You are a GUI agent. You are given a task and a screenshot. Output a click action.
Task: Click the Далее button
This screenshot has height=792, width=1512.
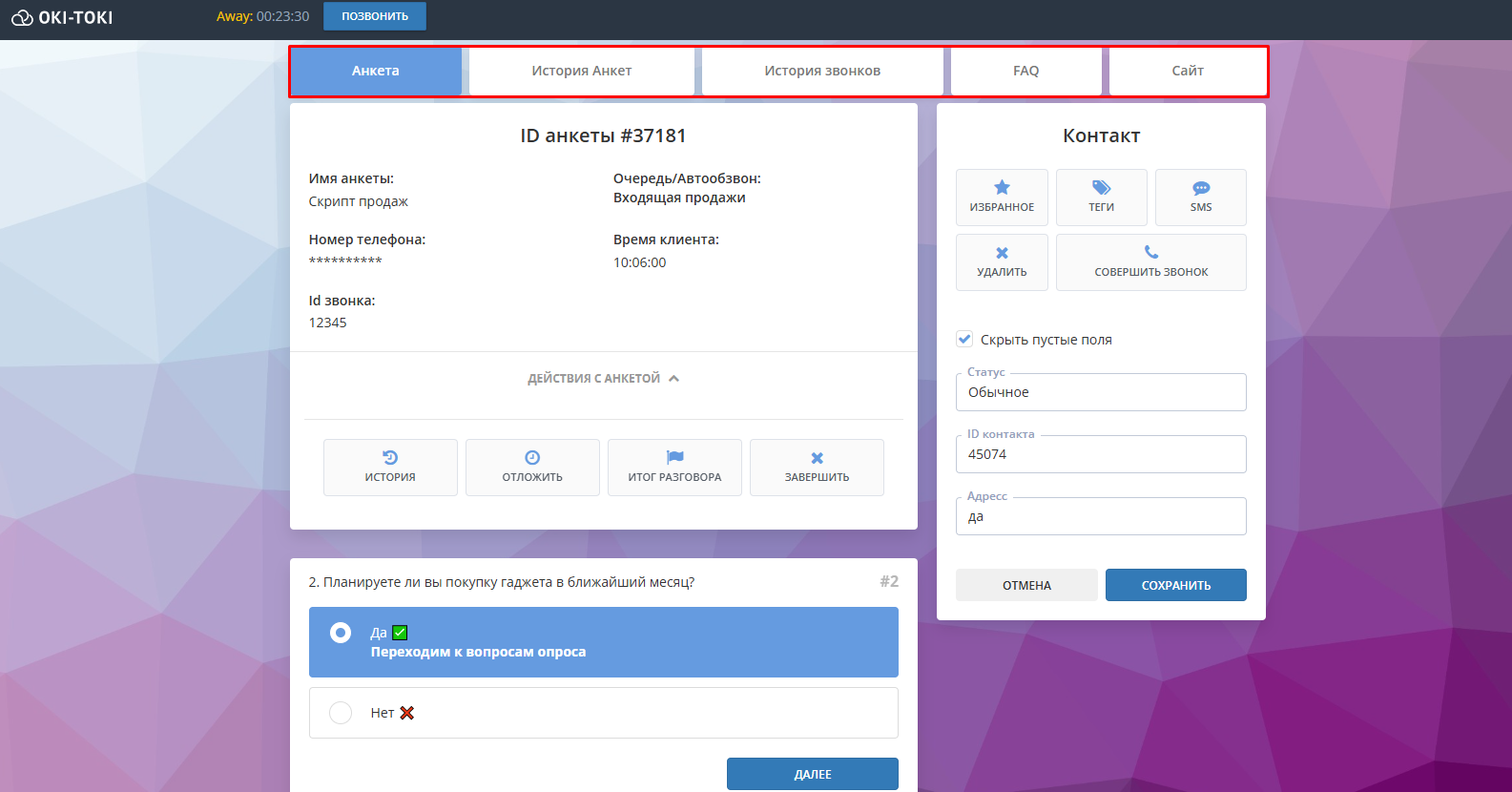tap(812, 774)
